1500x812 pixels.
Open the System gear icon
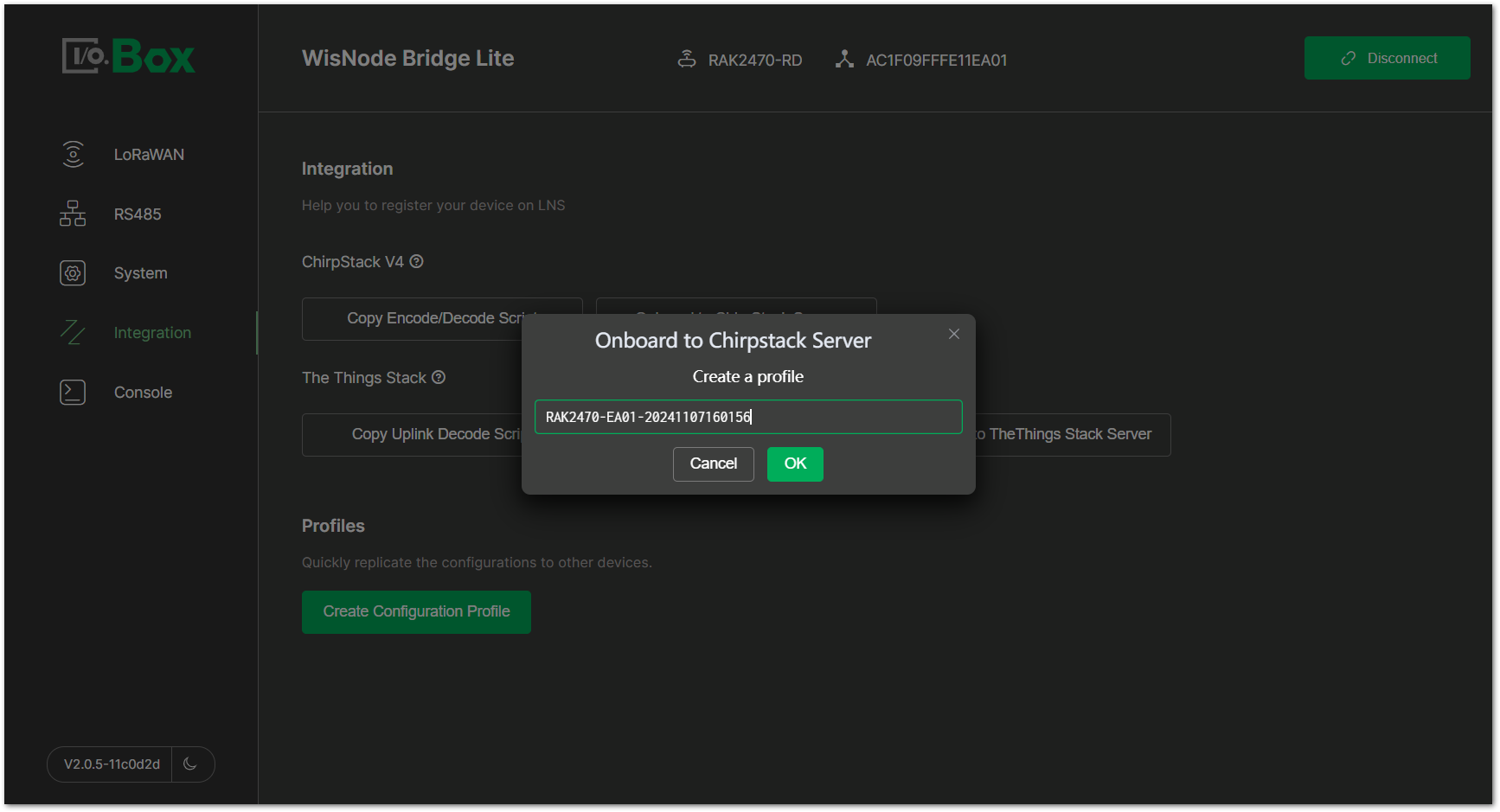pos(73,273)
